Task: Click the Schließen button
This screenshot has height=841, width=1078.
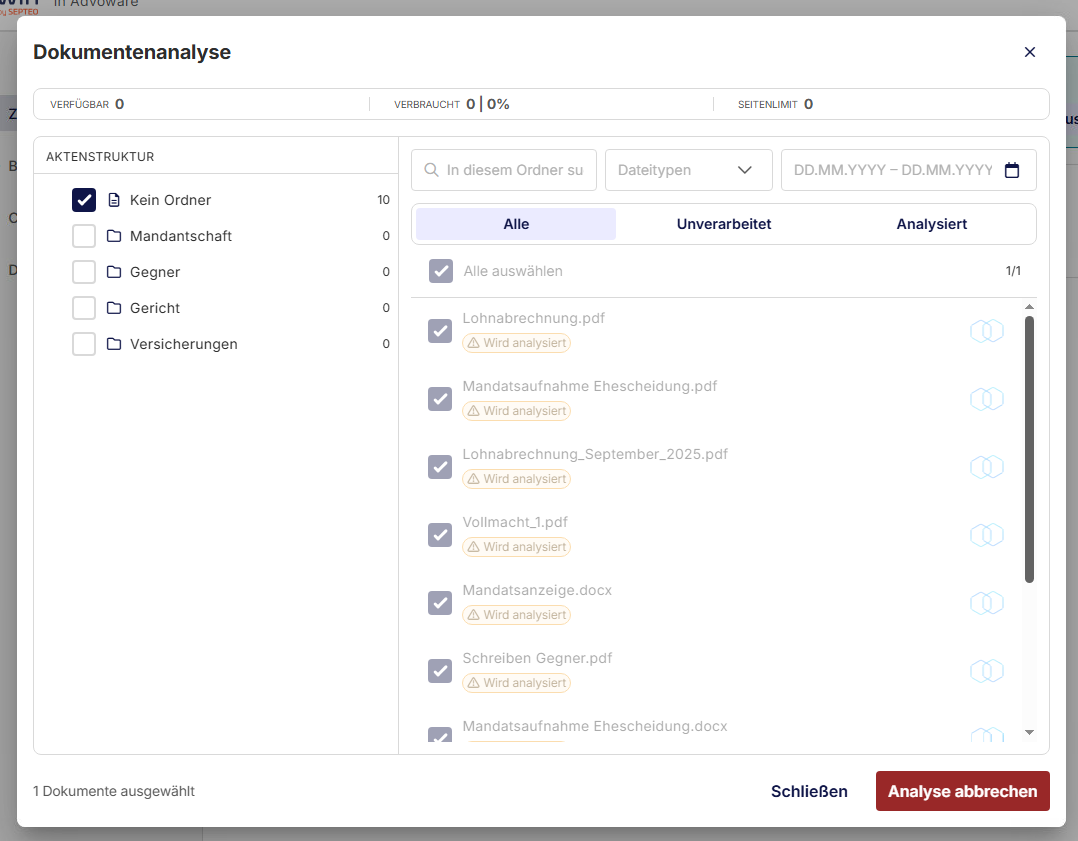Action: click(809, 791)
